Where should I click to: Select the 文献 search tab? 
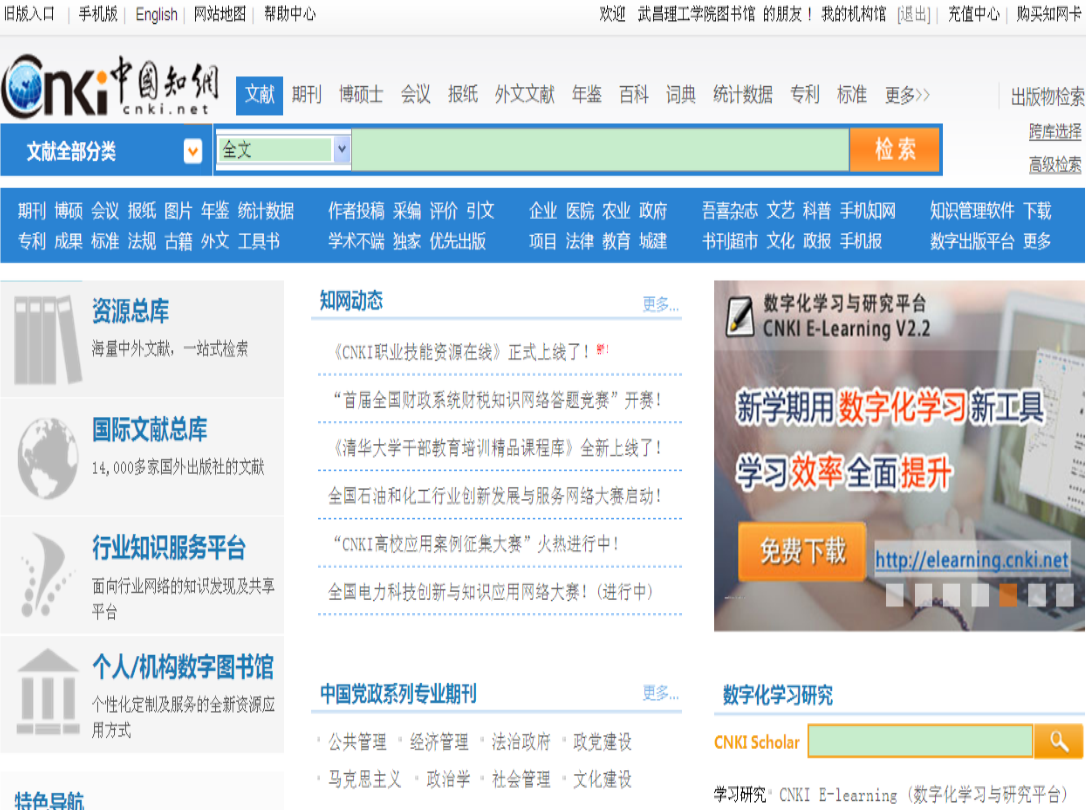tap(260, 95)
